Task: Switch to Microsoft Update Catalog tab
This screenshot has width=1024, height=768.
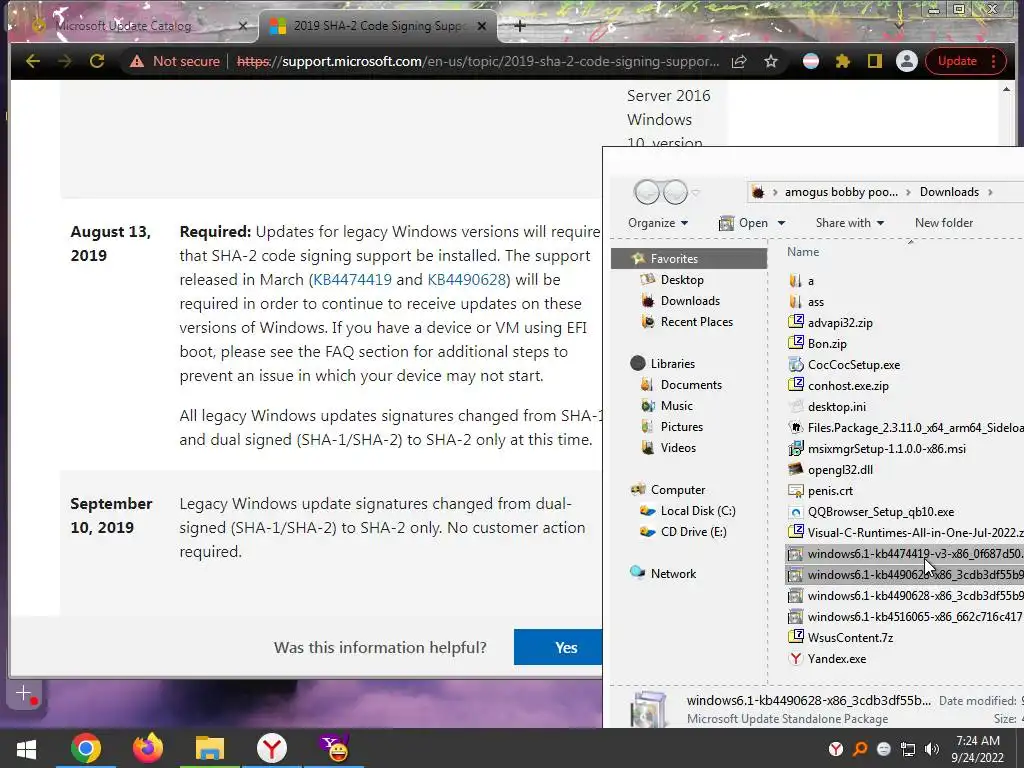Action: pos(124,26)
